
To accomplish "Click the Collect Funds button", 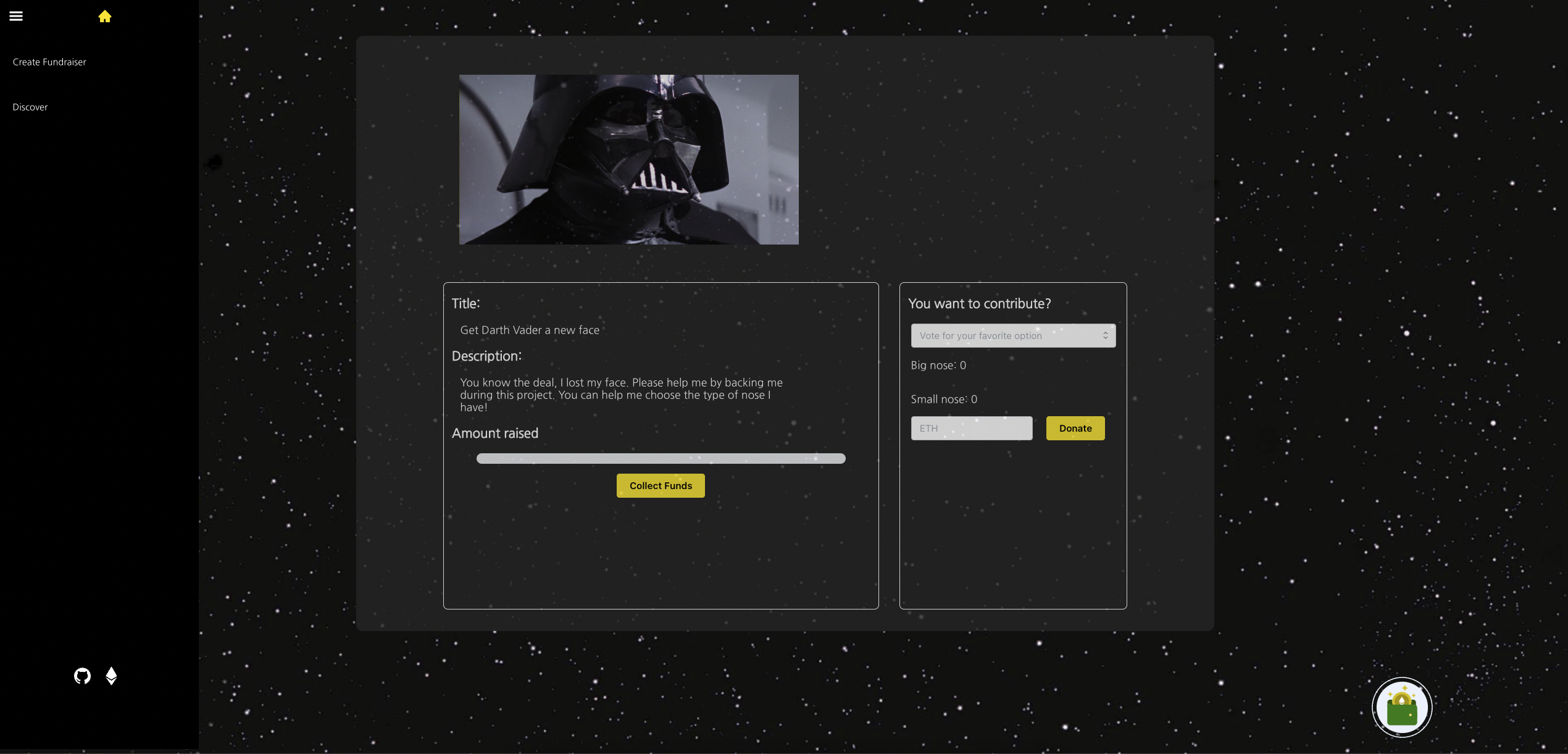I will pyautogui.click(x=661, y=486).
